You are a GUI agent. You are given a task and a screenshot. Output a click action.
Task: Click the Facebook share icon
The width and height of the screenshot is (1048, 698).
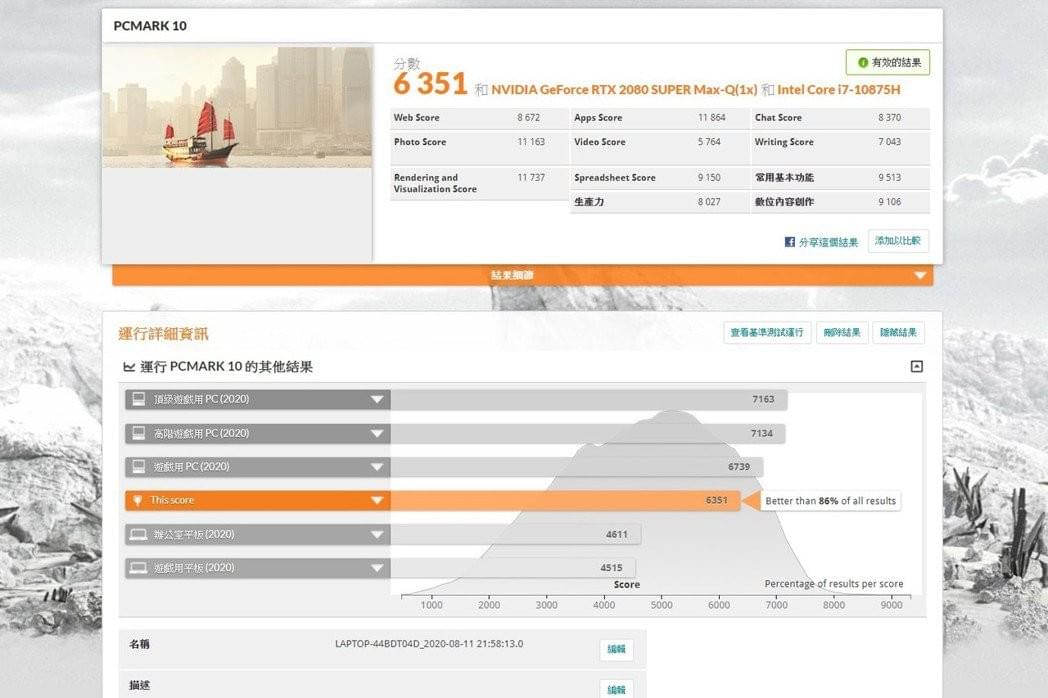[x=789, y=242]
